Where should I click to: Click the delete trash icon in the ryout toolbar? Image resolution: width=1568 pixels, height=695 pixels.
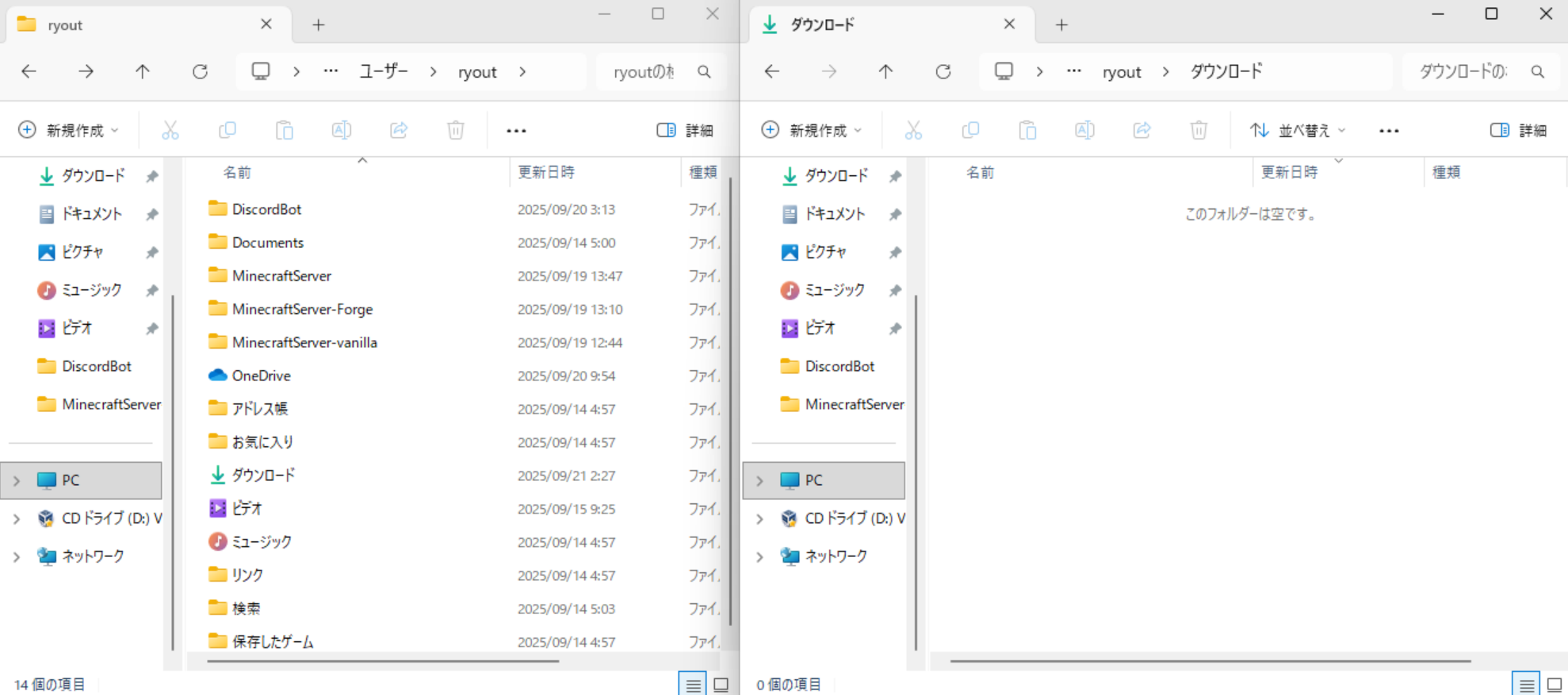456,130
